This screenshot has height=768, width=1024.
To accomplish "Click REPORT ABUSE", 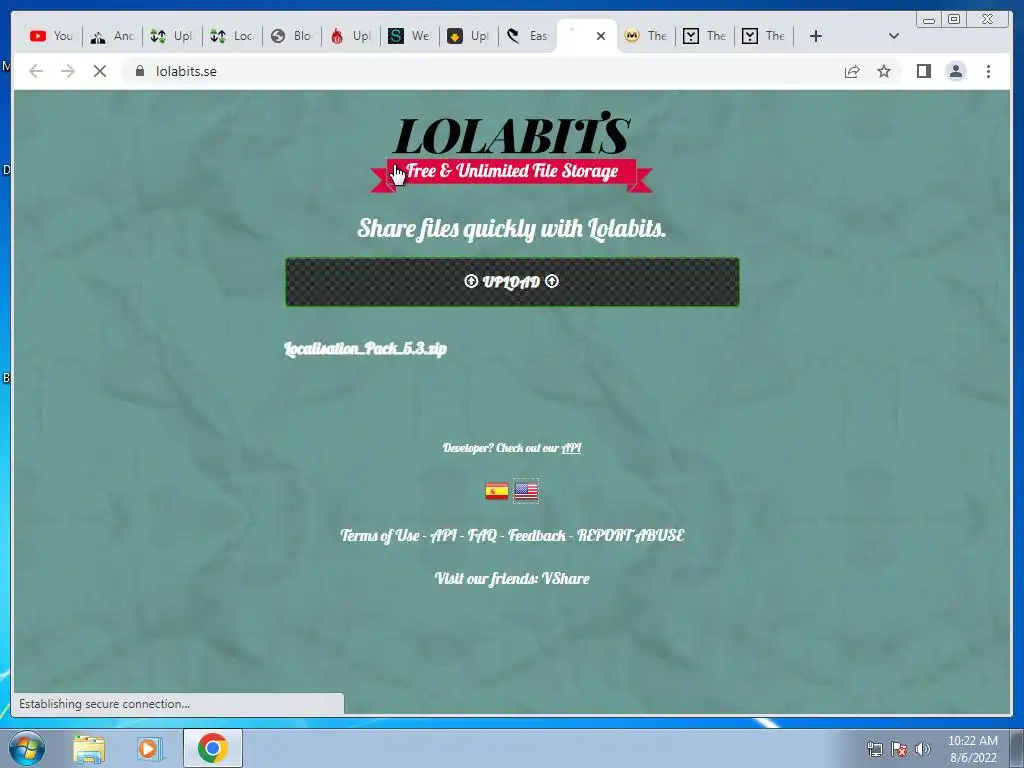I will pos(631,536).
